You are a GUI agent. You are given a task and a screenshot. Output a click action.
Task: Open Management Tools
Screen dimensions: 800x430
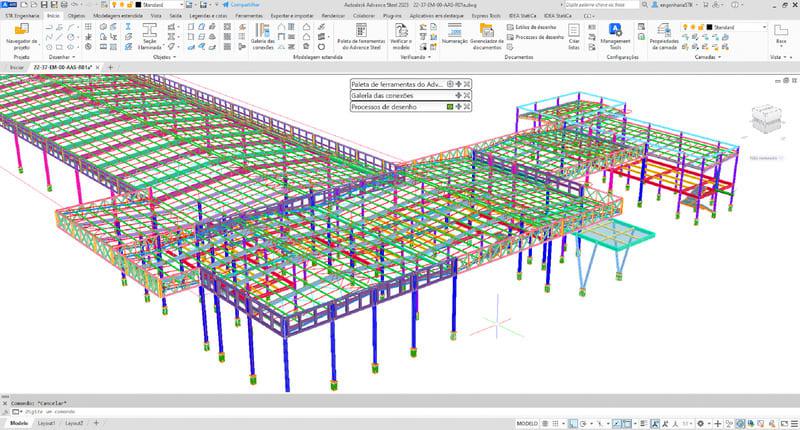(x=615, y=36)
